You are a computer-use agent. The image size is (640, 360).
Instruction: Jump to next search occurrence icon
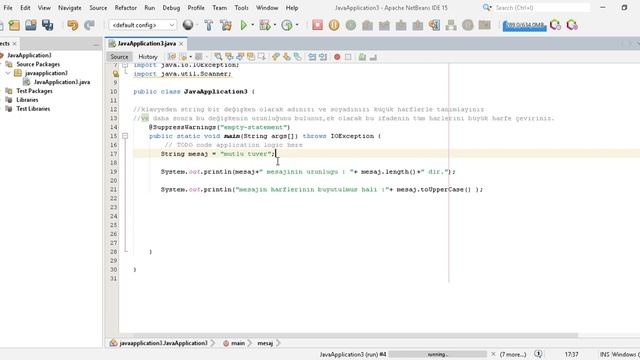tap(240, 57)
